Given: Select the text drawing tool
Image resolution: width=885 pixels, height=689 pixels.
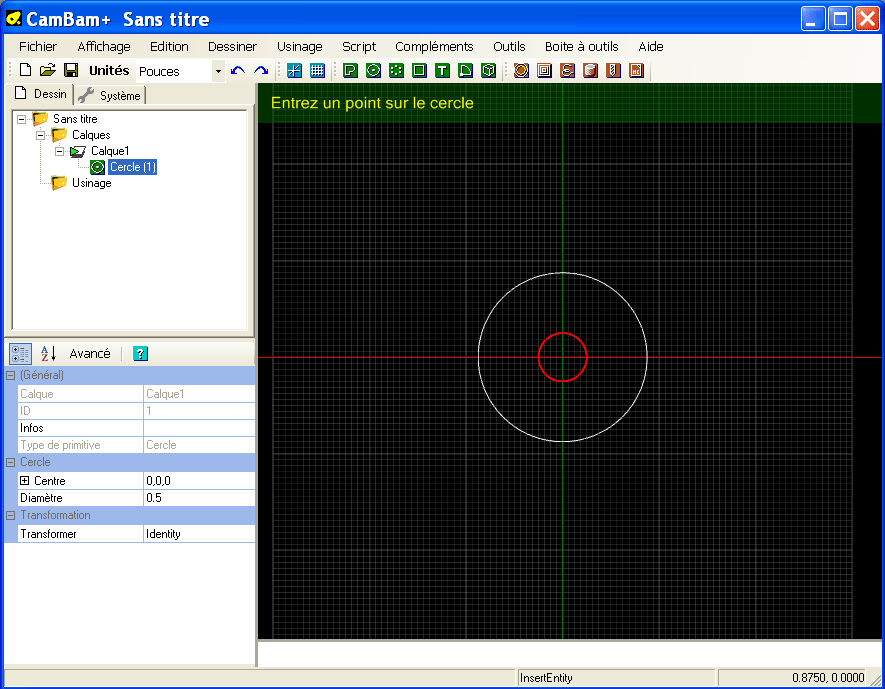Looking at the screenshot, I should [x=442, y=71].
